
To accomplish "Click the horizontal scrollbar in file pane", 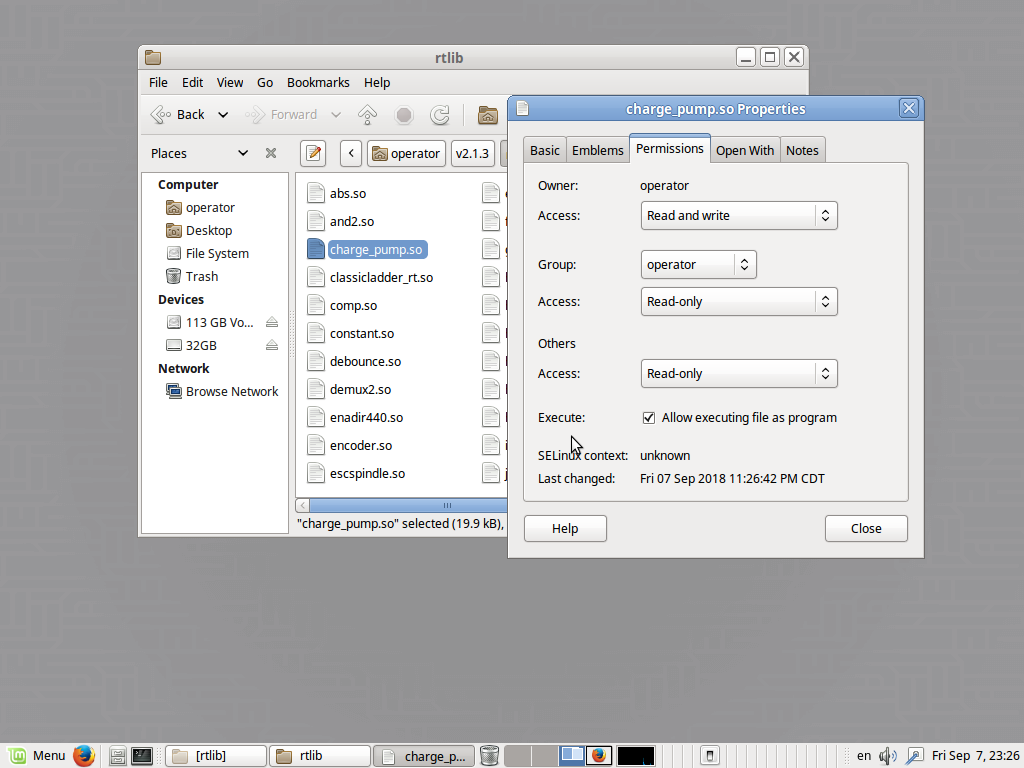I will pos(408,505).
